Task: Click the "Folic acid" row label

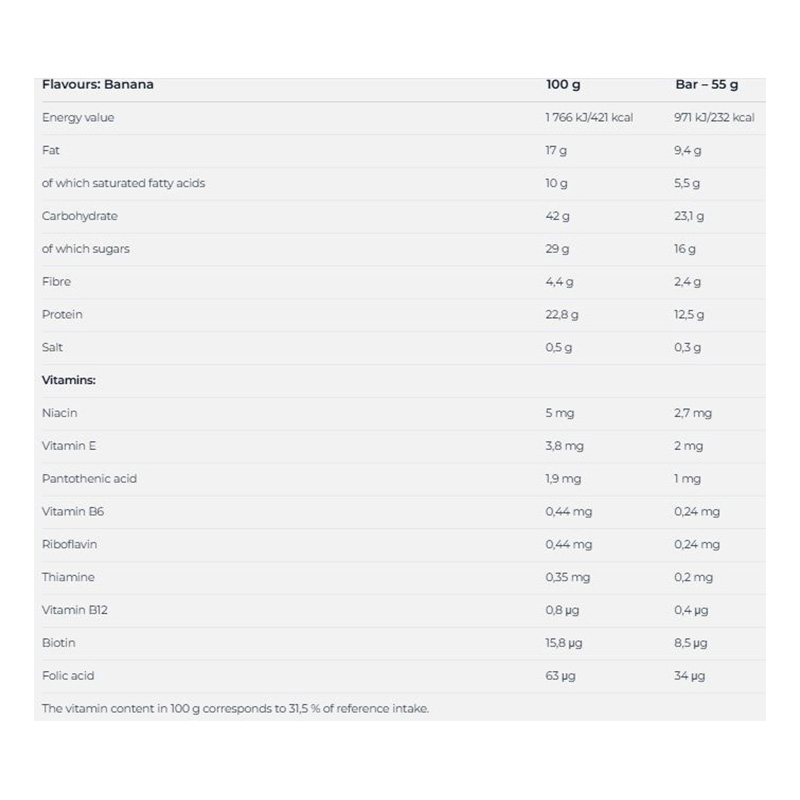Action: (x=68, y=676)
